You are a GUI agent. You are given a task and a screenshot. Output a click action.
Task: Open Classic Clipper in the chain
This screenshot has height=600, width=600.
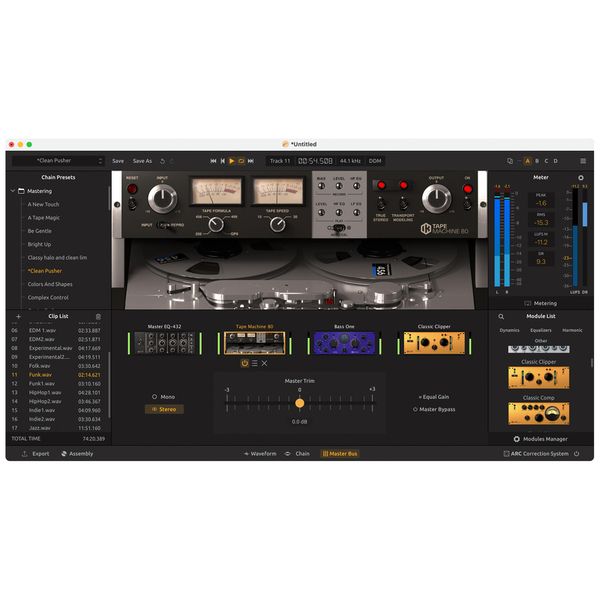click(x=434, y=343)
